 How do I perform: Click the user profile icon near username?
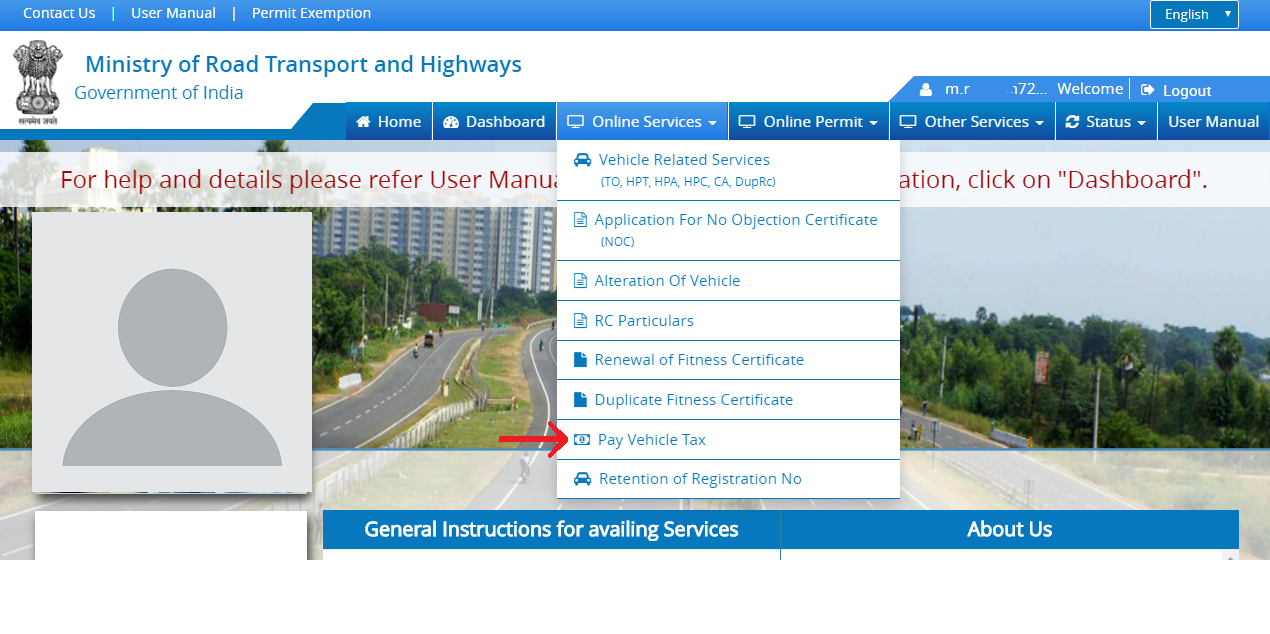coord(926,90)
